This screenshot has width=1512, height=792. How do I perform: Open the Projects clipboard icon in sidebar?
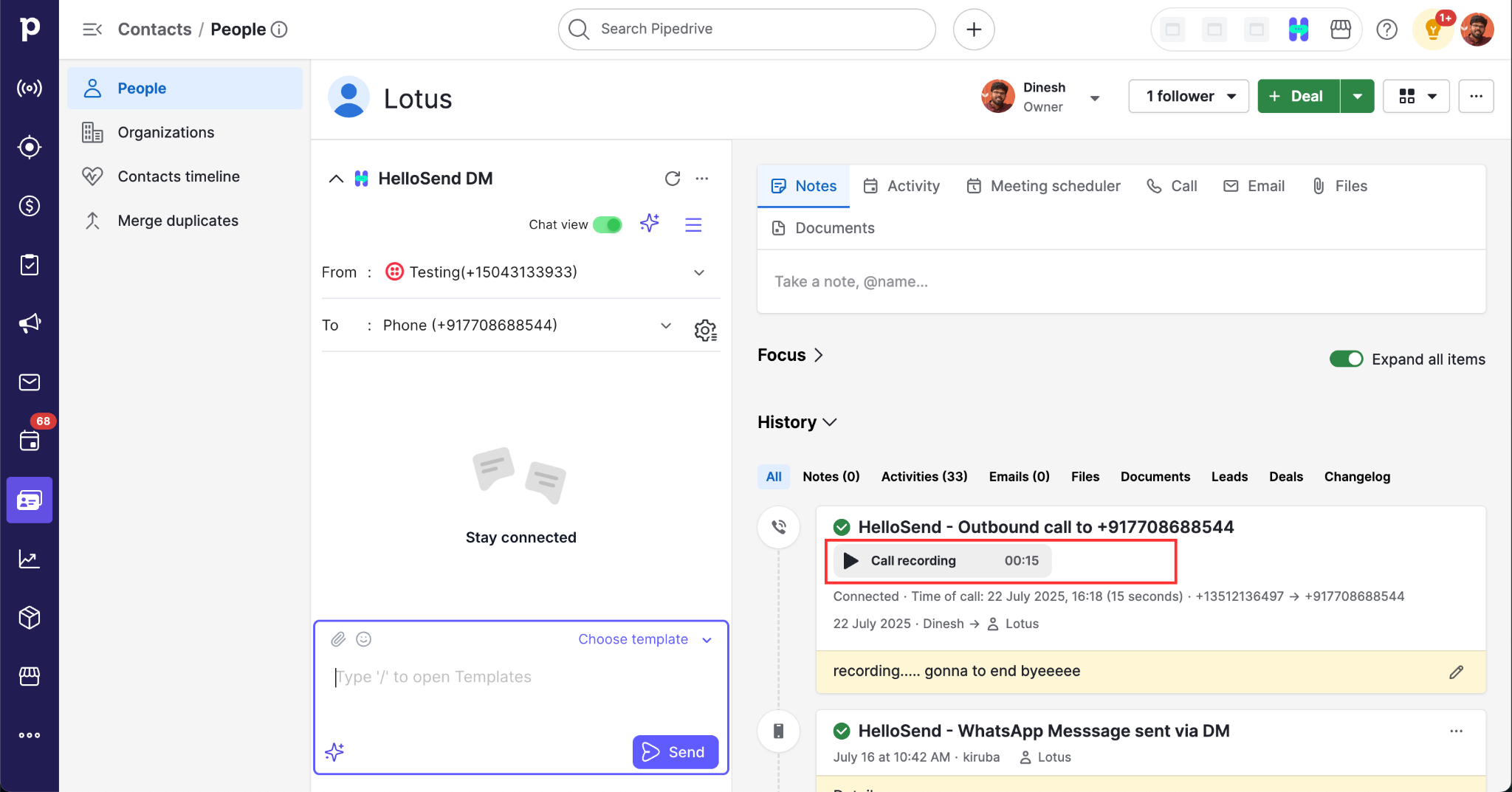(30, 264)
